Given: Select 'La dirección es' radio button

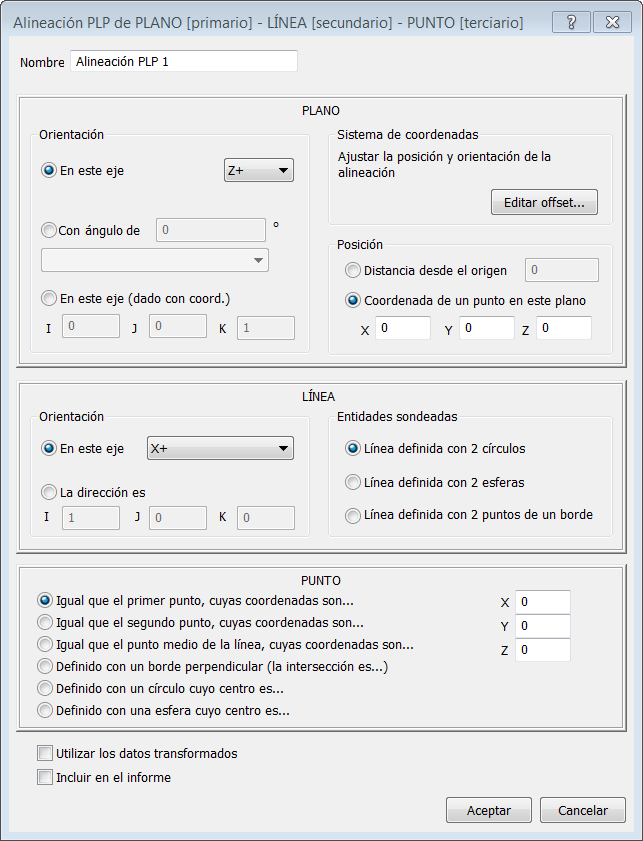Looking at the screenshot, I should click(49, 492).
